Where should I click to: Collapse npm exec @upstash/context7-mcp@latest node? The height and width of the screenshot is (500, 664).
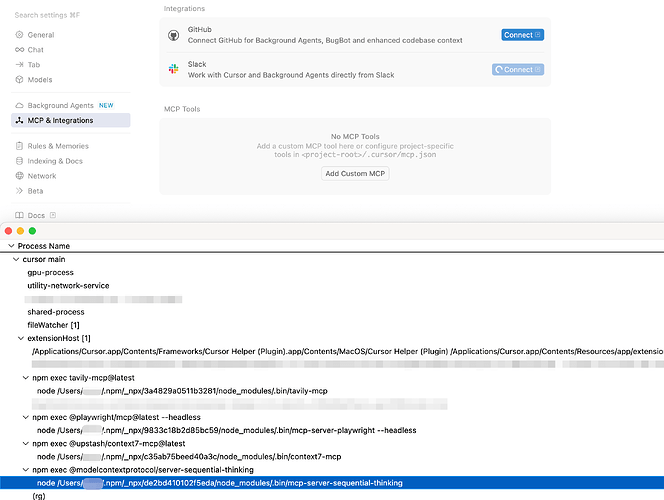25,443
